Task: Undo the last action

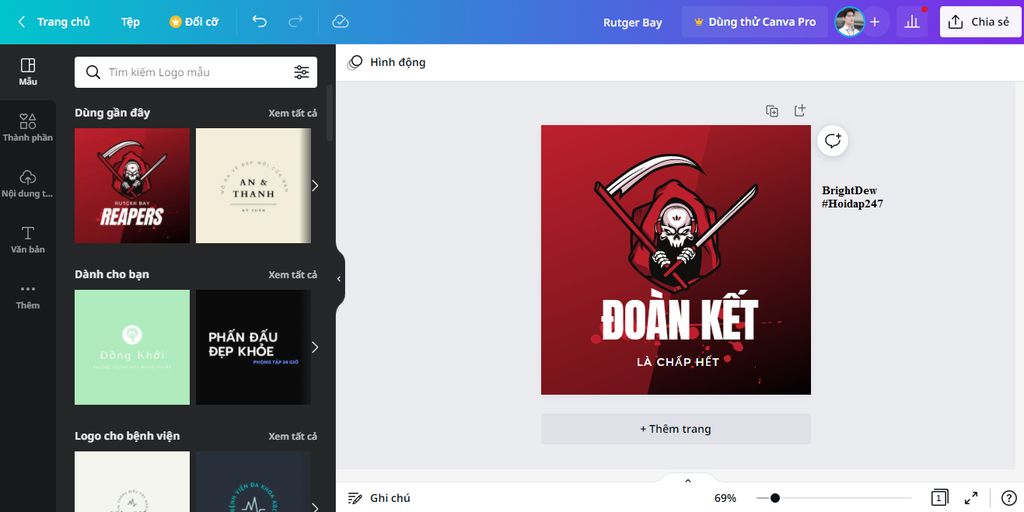Action: click(259, 22)
